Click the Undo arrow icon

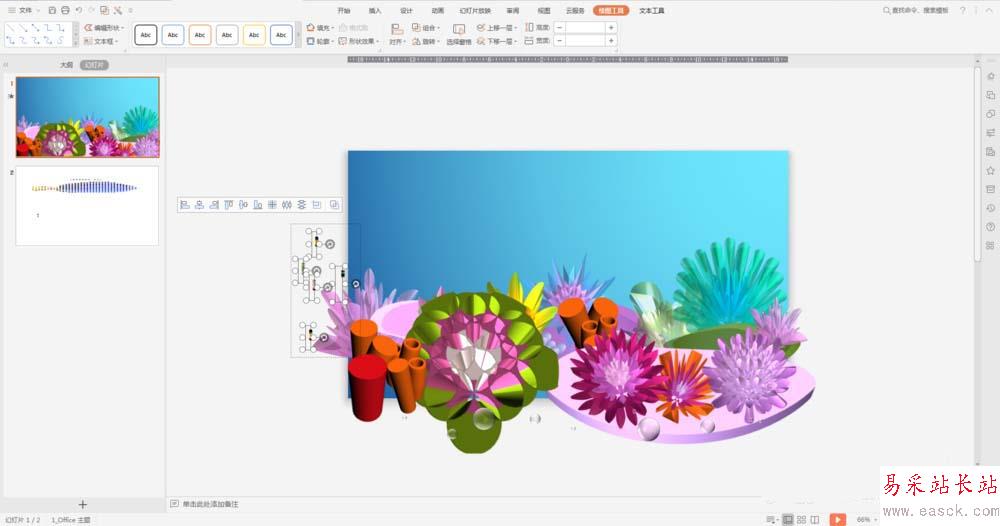coord(78,10)
